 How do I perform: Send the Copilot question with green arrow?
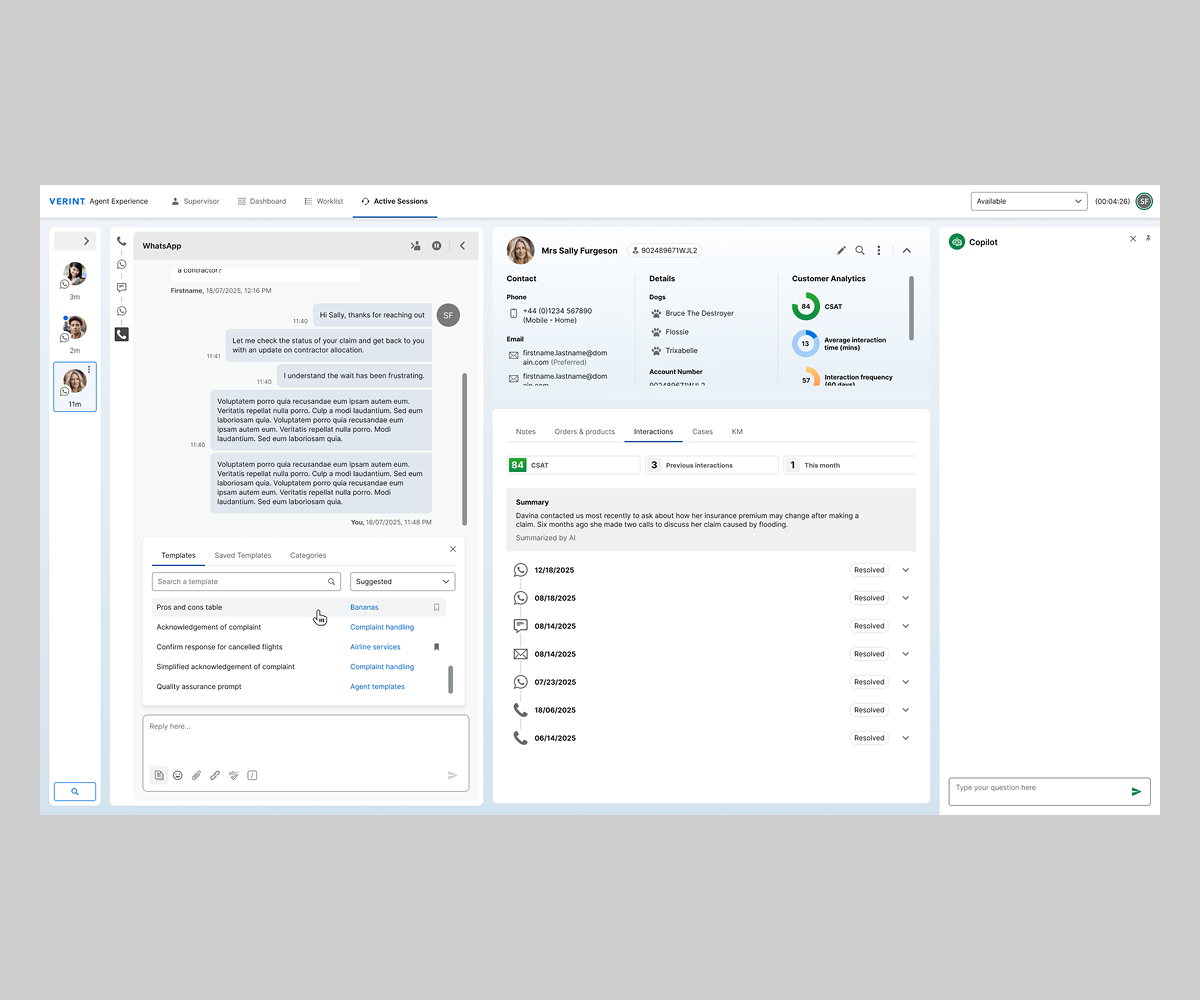pyautogui.click(x=1136, y=792)
